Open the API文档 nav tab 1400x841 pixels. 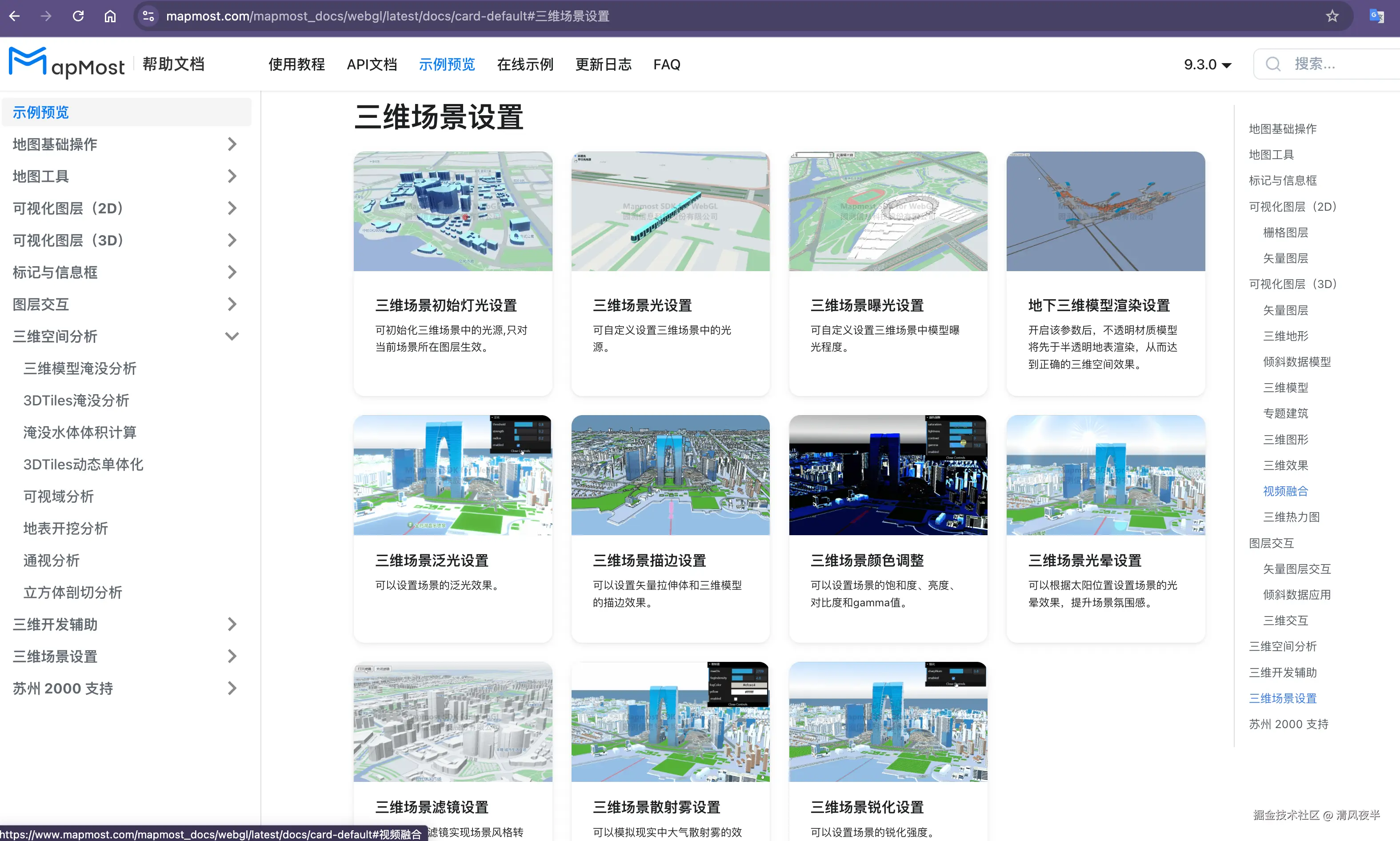[372, 64]
